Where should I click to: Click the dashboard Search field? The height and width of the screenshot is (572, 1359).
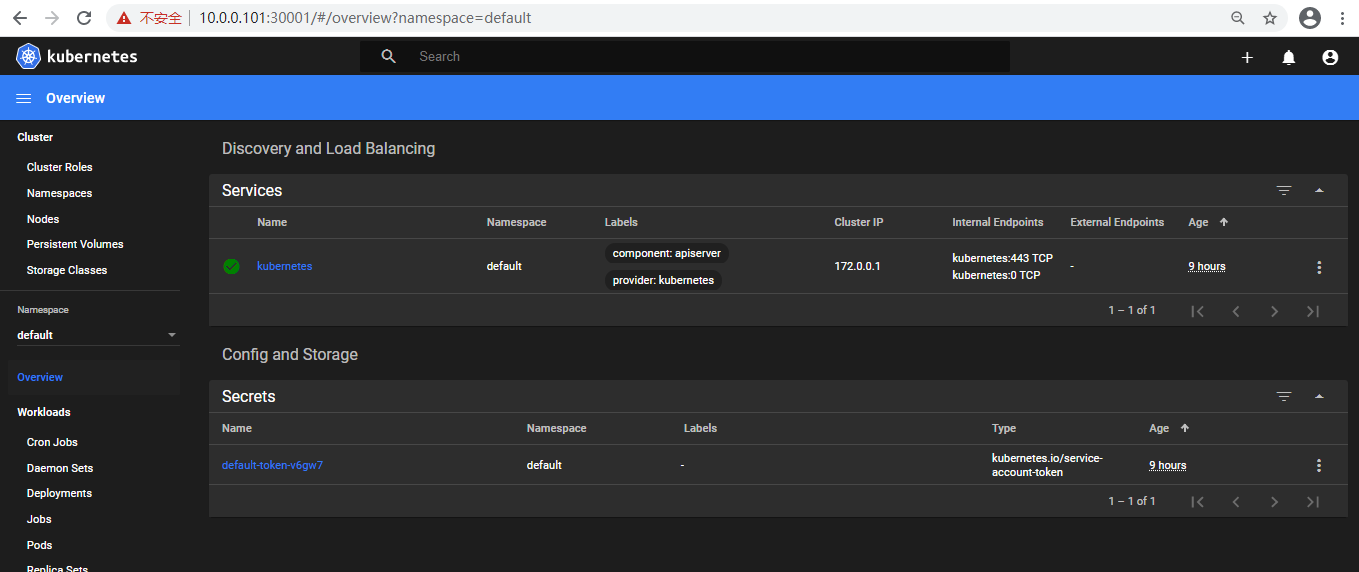click(700, 57)
